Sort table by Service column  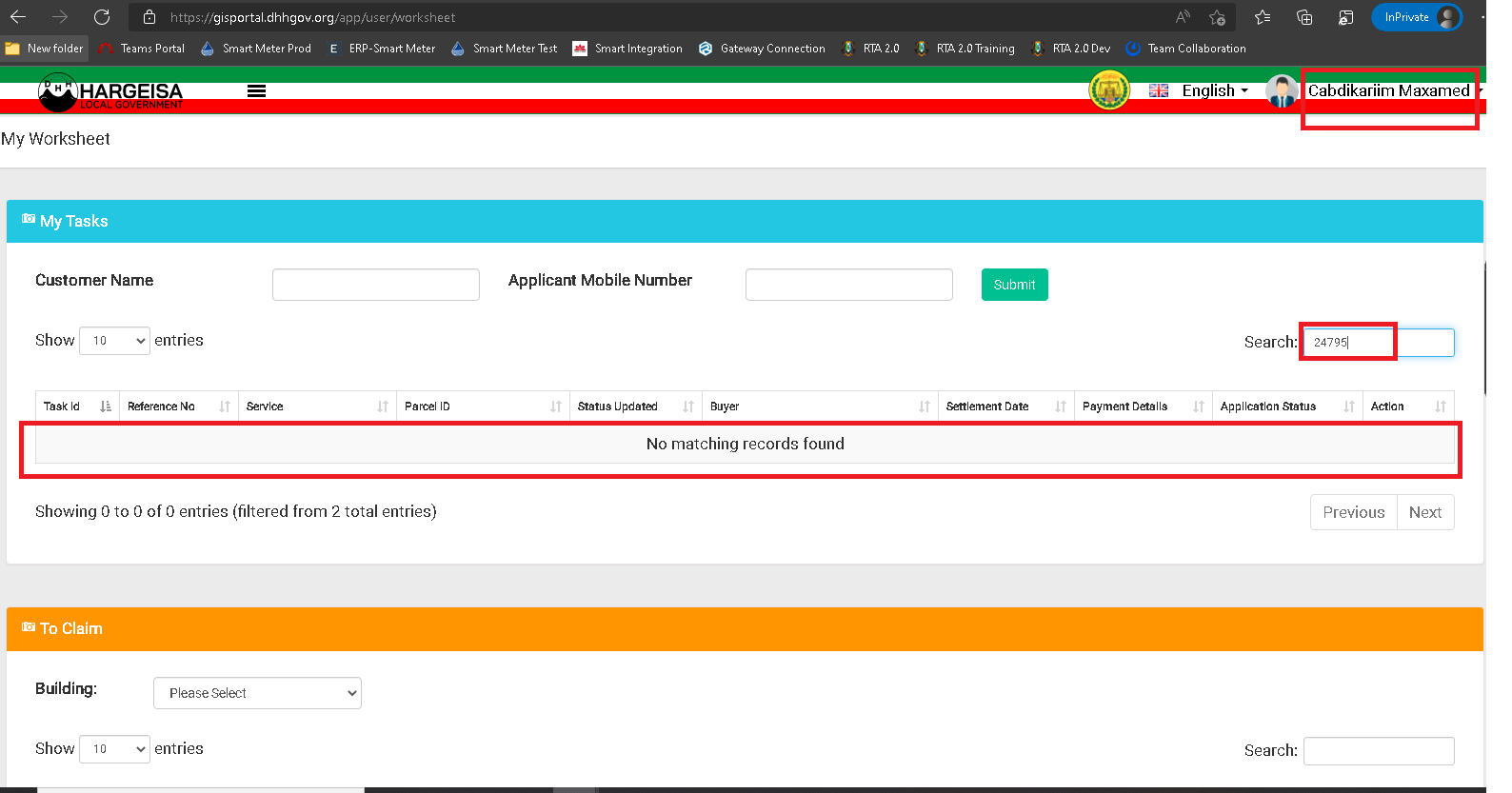317,406
